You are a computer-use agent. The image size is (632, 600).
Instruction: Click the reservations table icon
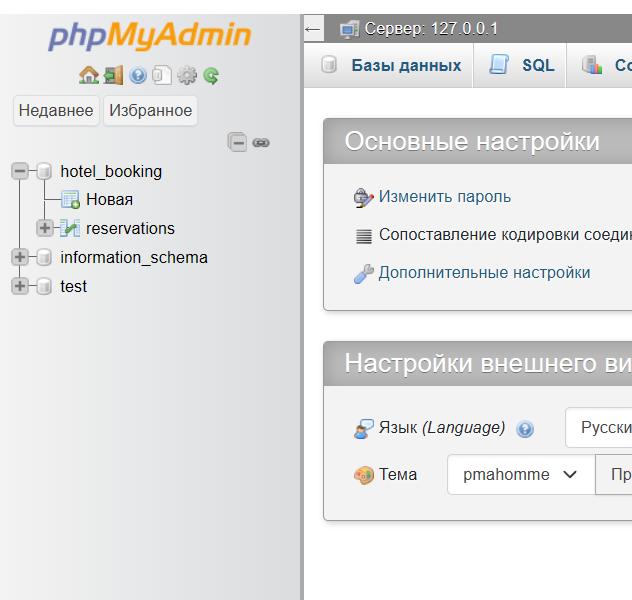(70, 228)
